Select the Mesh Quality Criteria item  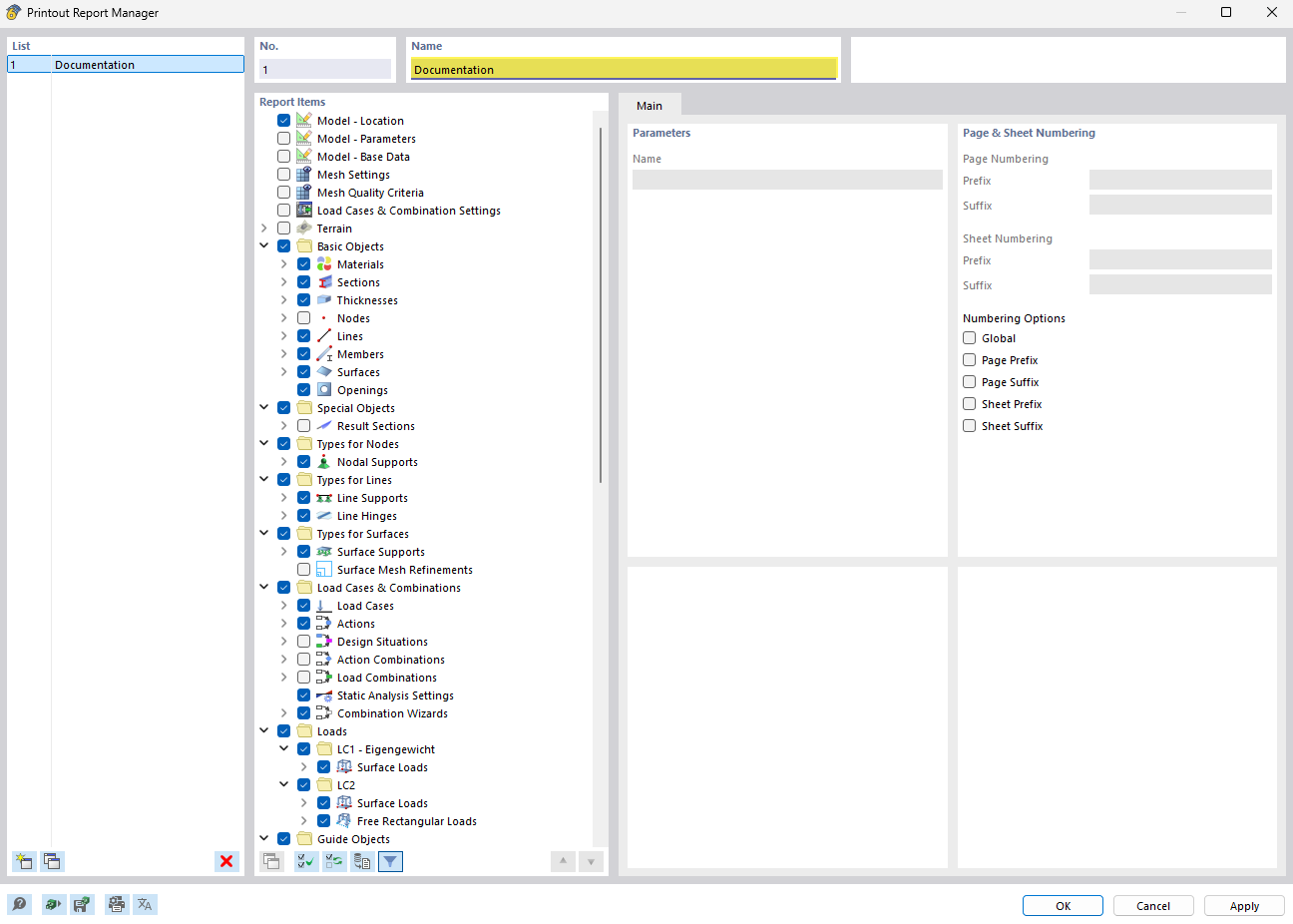370,193
